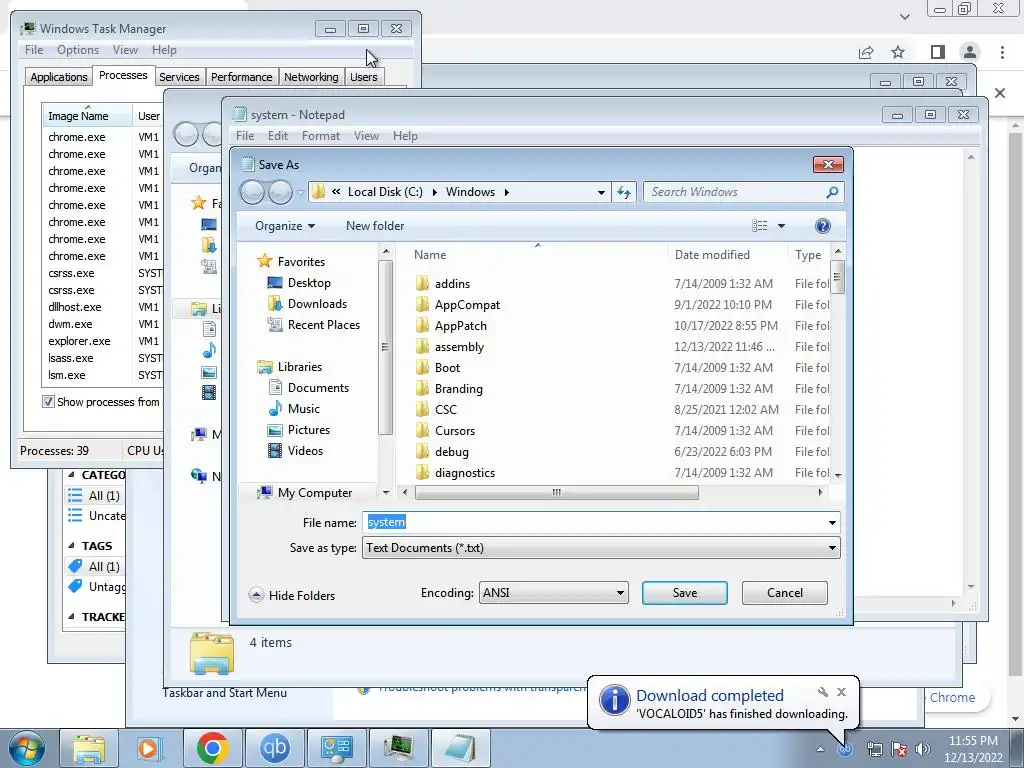Select the assembly folder
Image resolution: width=1024 pixels, height=768 pixels.
point(459,347)
